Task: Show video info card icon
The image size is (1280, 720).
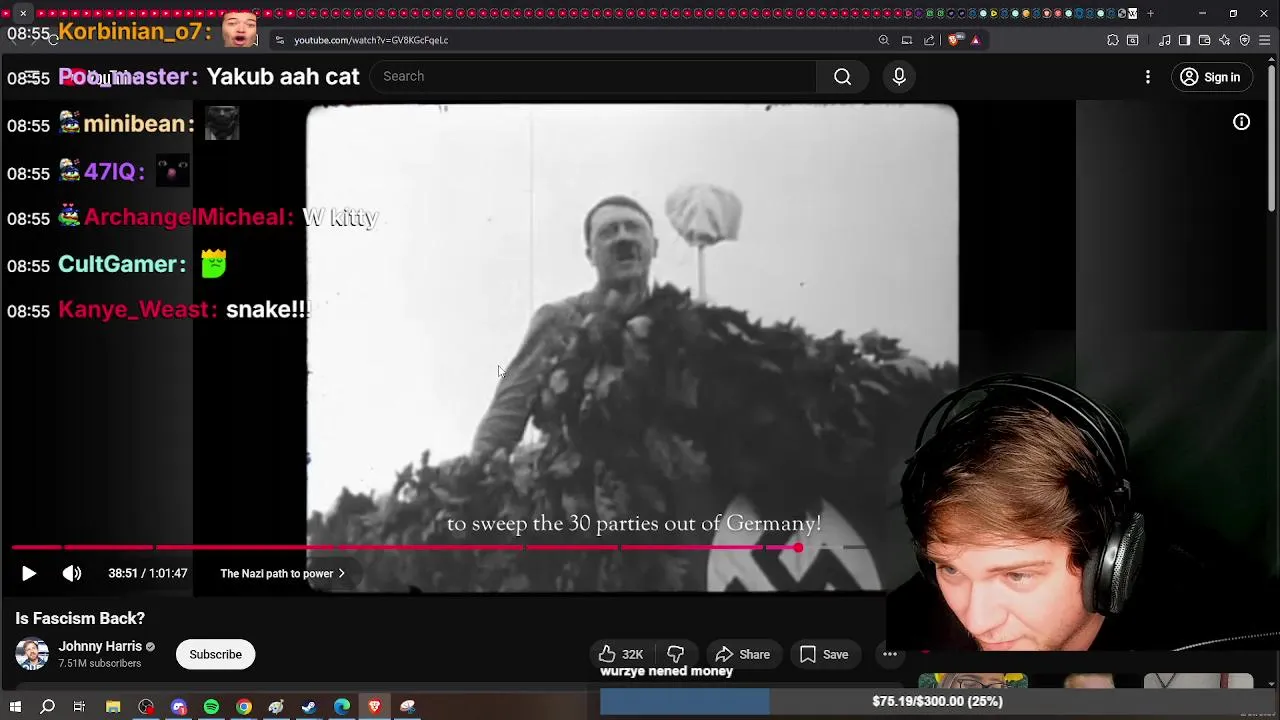Action: (1241, 122)
